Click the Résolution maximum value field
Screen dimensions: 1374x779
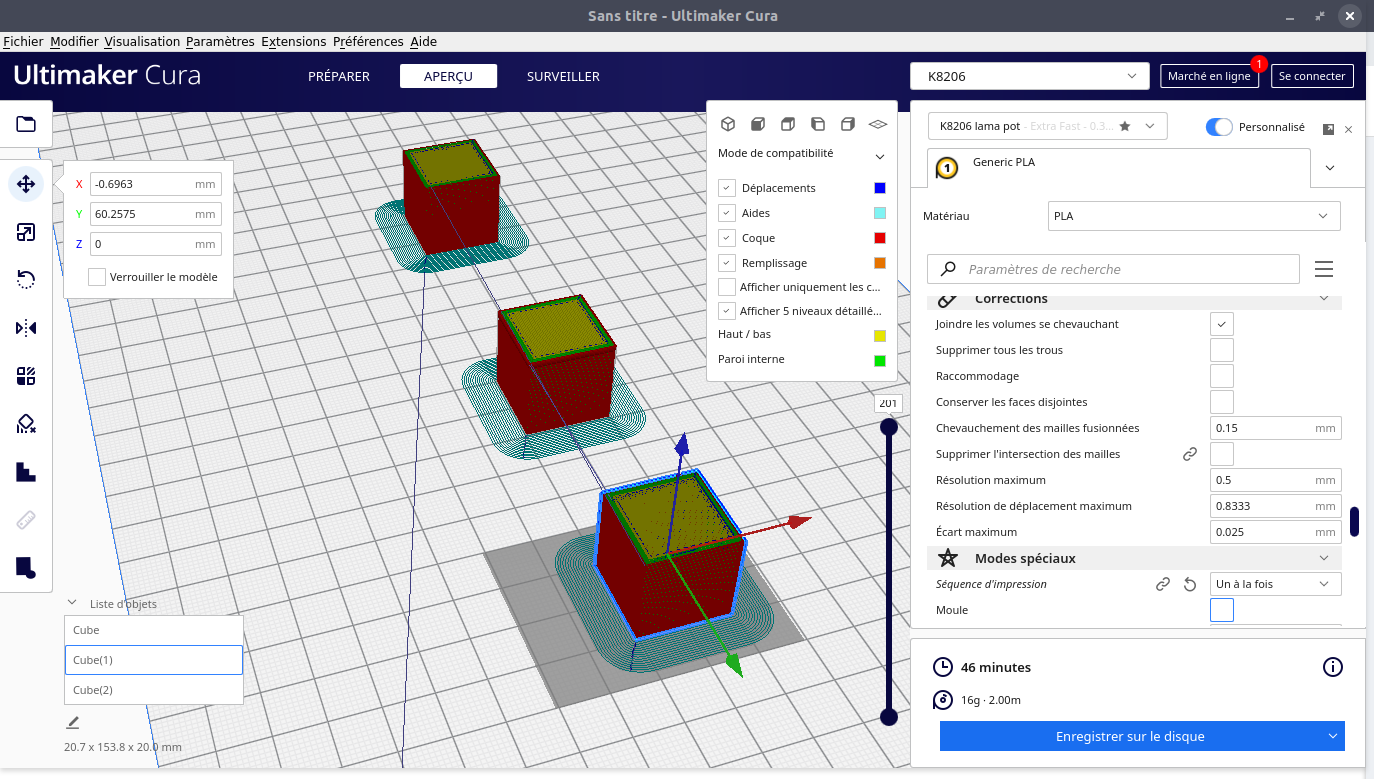pos(1275,480)
